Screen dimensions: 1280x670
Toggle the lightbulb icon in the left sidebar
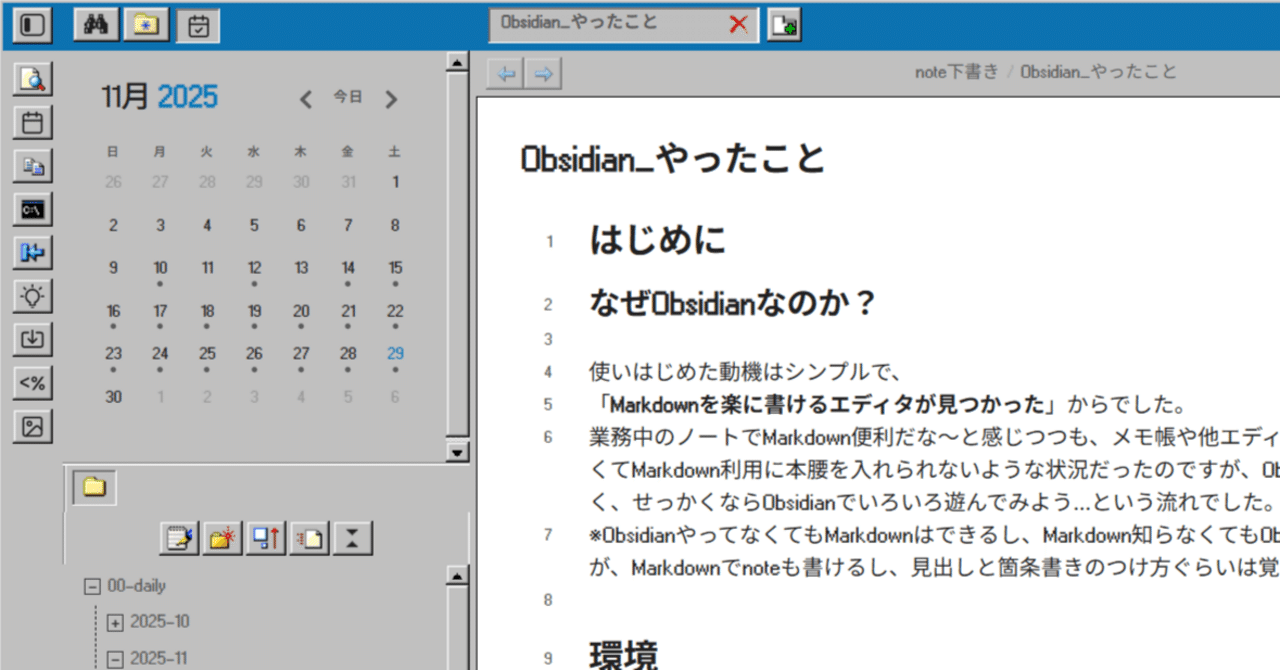pos(33,297)
